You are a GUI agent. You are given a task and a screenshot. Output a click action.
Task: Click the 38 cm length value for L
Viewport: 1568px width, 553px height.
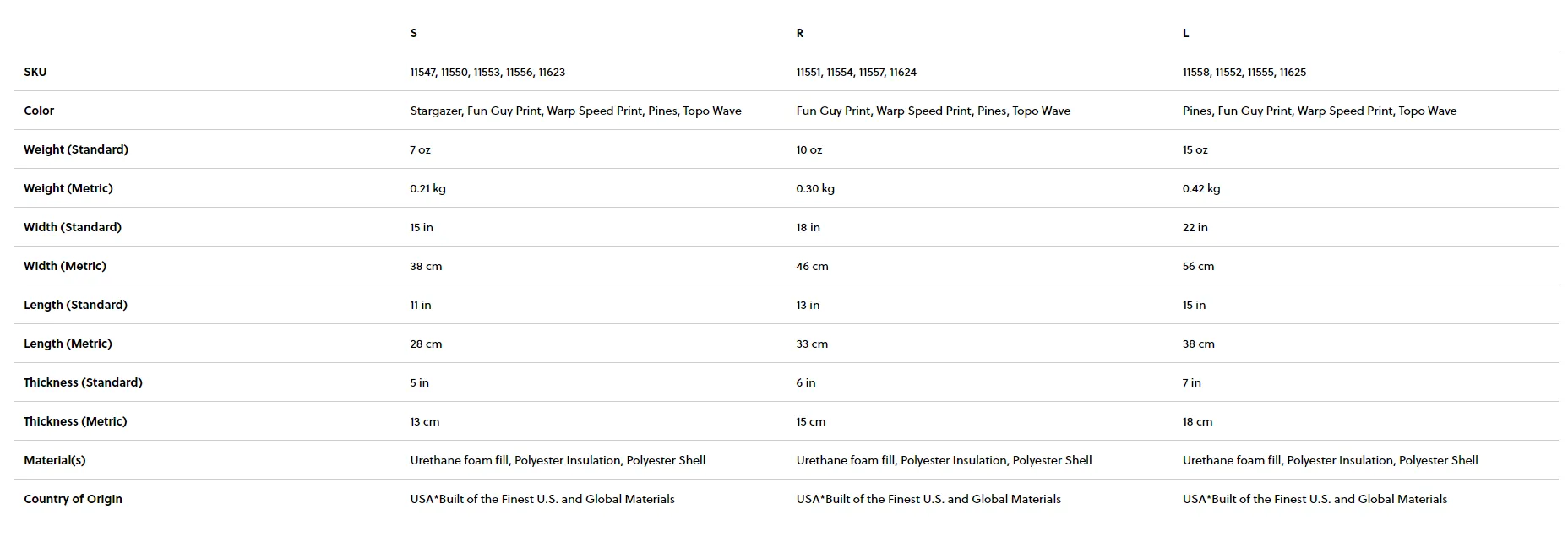pyautogui.click(x=1198, y=344)
